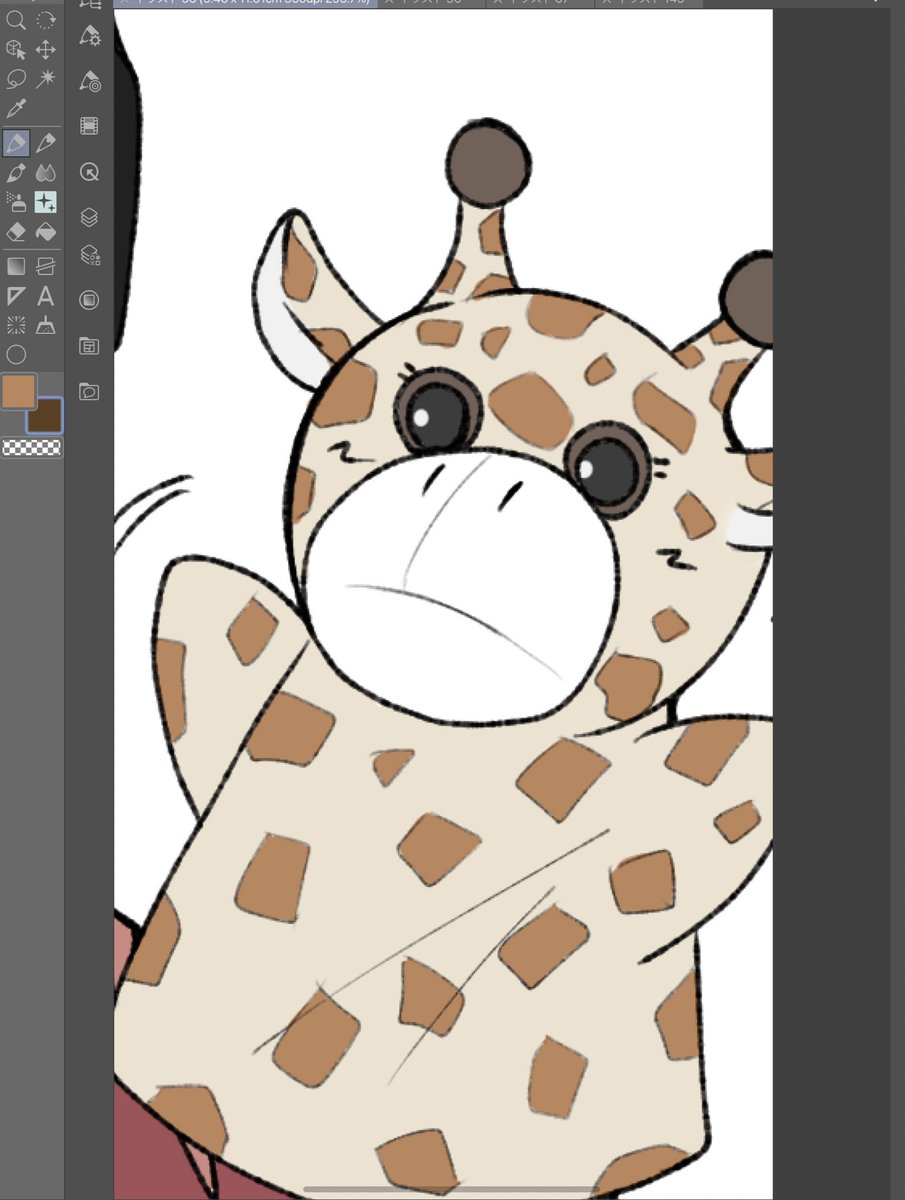The width and height of the screenshot is (905, 1200).
Task: Select the Ruler triangle tool
Action: pos(16,296)
